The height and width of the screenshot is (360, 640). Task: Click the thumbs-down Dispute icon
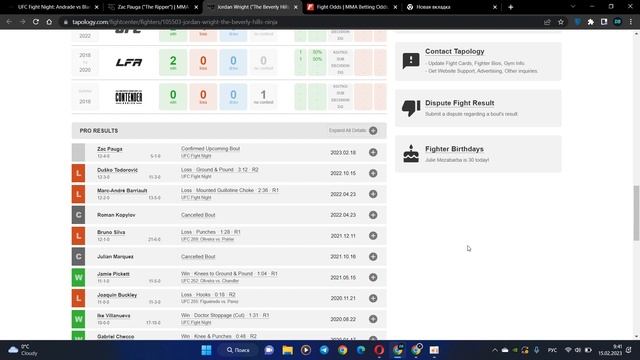tap(411, 108)
